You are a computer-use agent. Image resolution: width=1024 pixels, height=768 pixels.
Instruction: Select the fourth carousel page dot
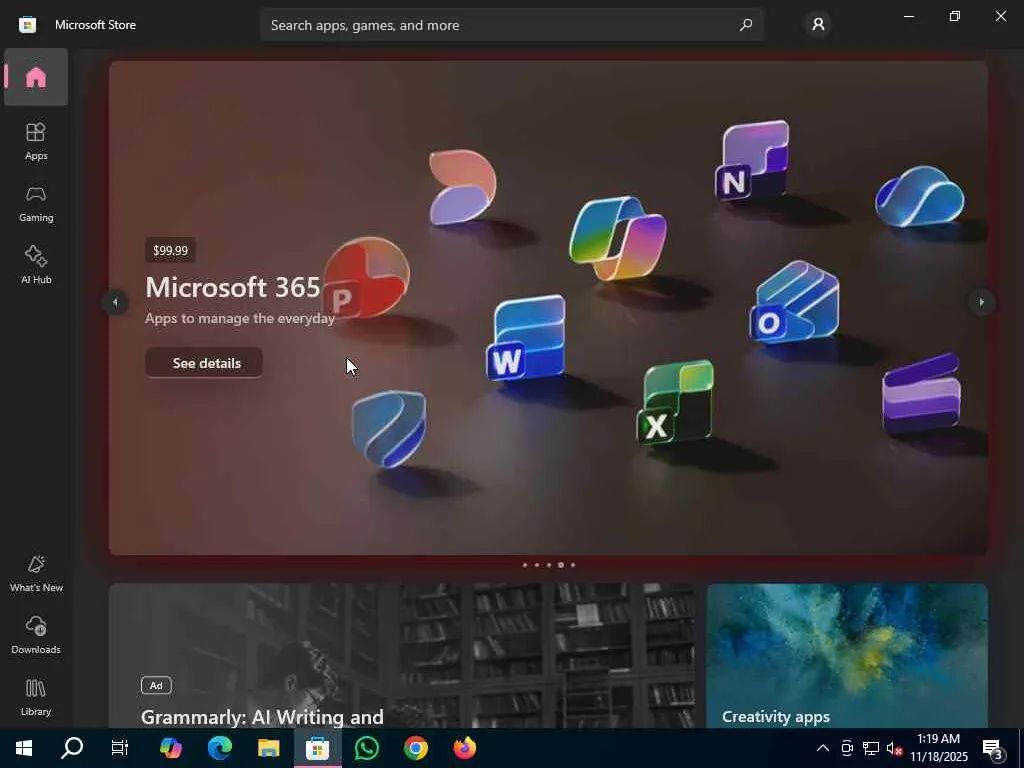point(560,565)
